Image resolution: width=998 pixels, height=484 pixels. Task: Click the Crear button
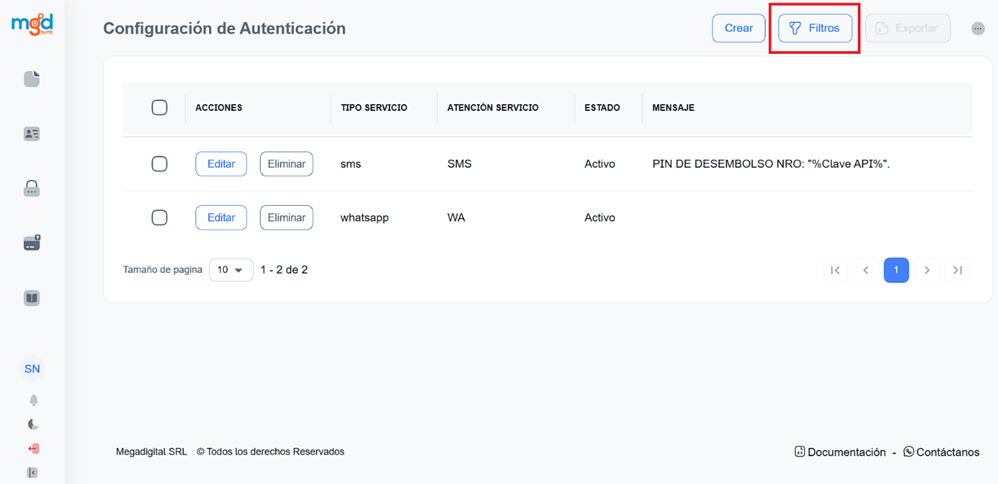click(738, 28)
